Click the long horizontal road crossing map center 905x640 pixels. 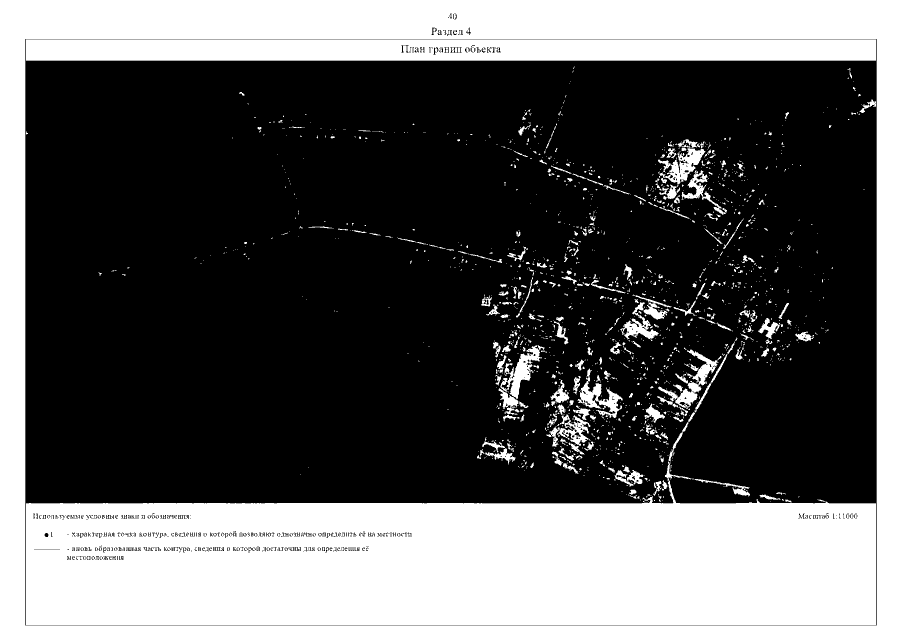(x=420, y=243)
